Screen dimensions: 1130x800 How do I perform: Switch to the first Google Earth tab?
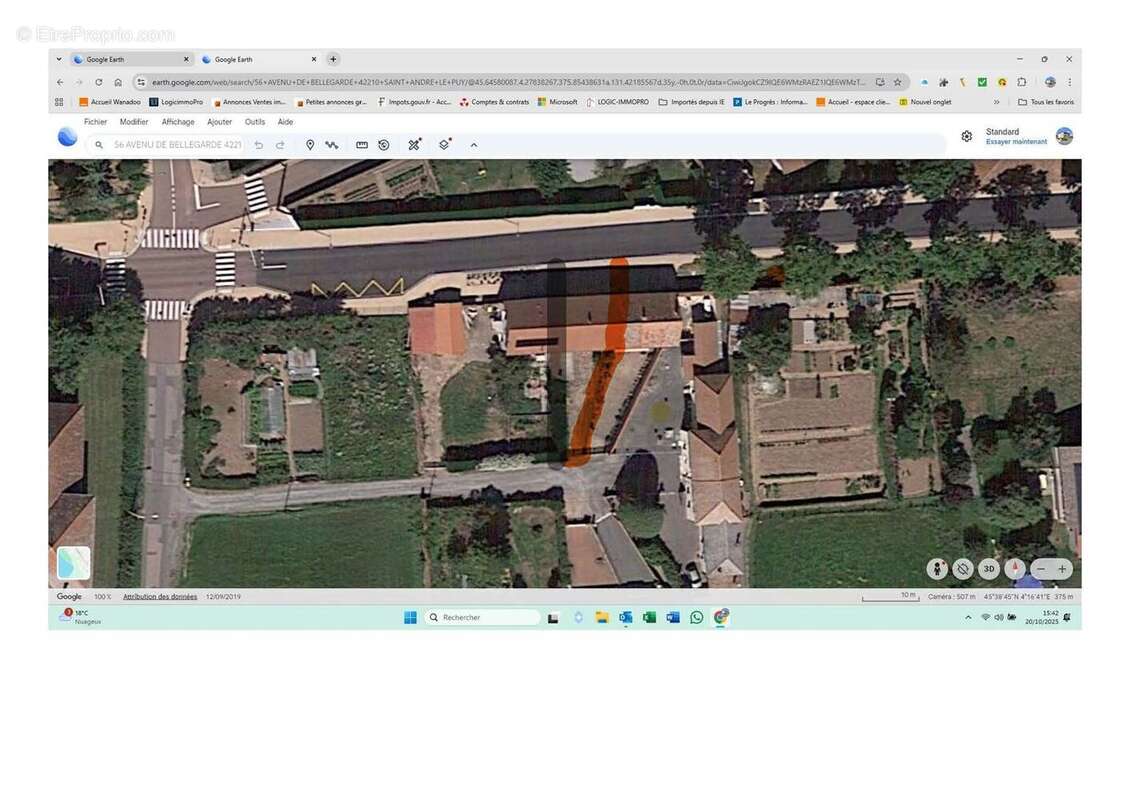130,59
